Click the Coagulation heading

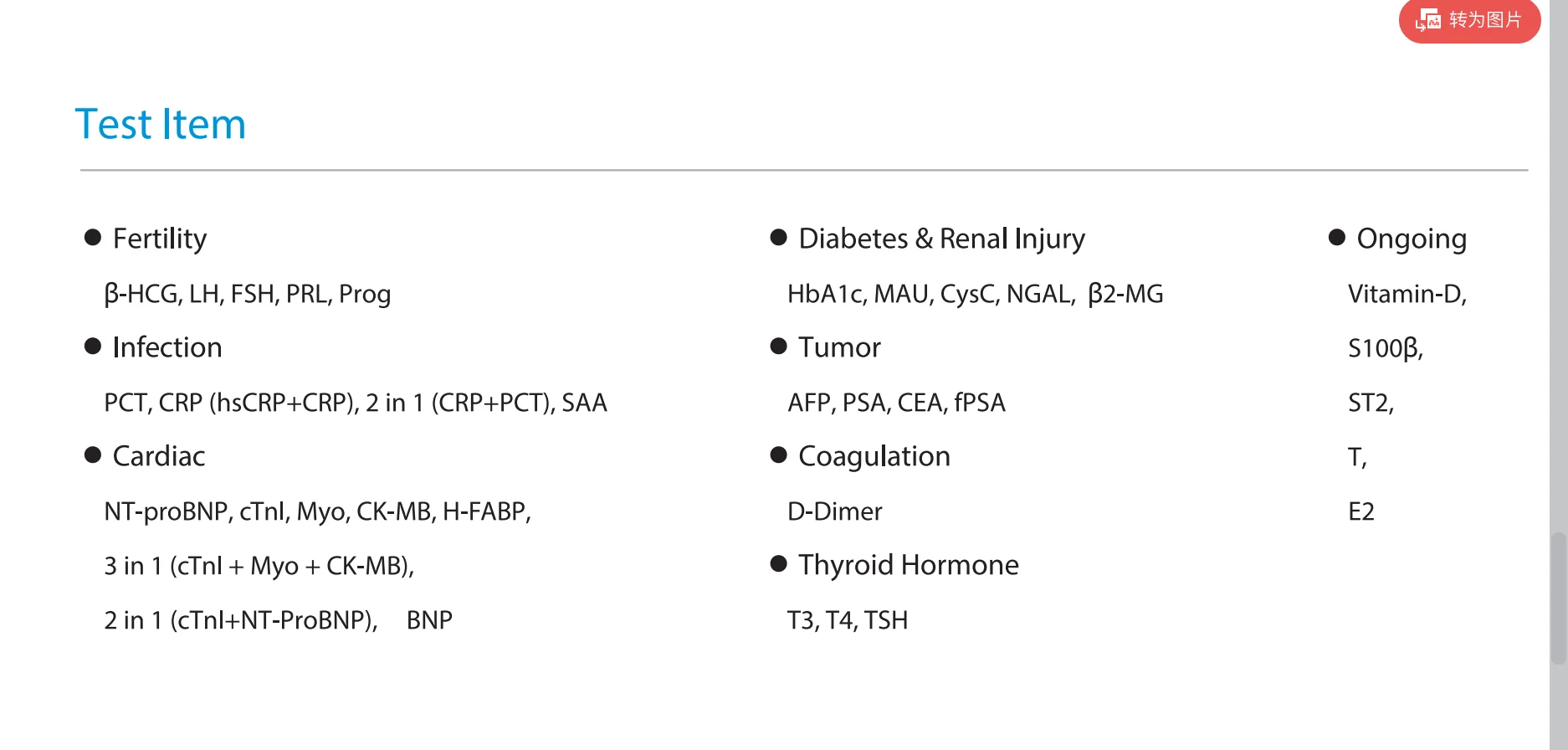(x=874, y=456)
